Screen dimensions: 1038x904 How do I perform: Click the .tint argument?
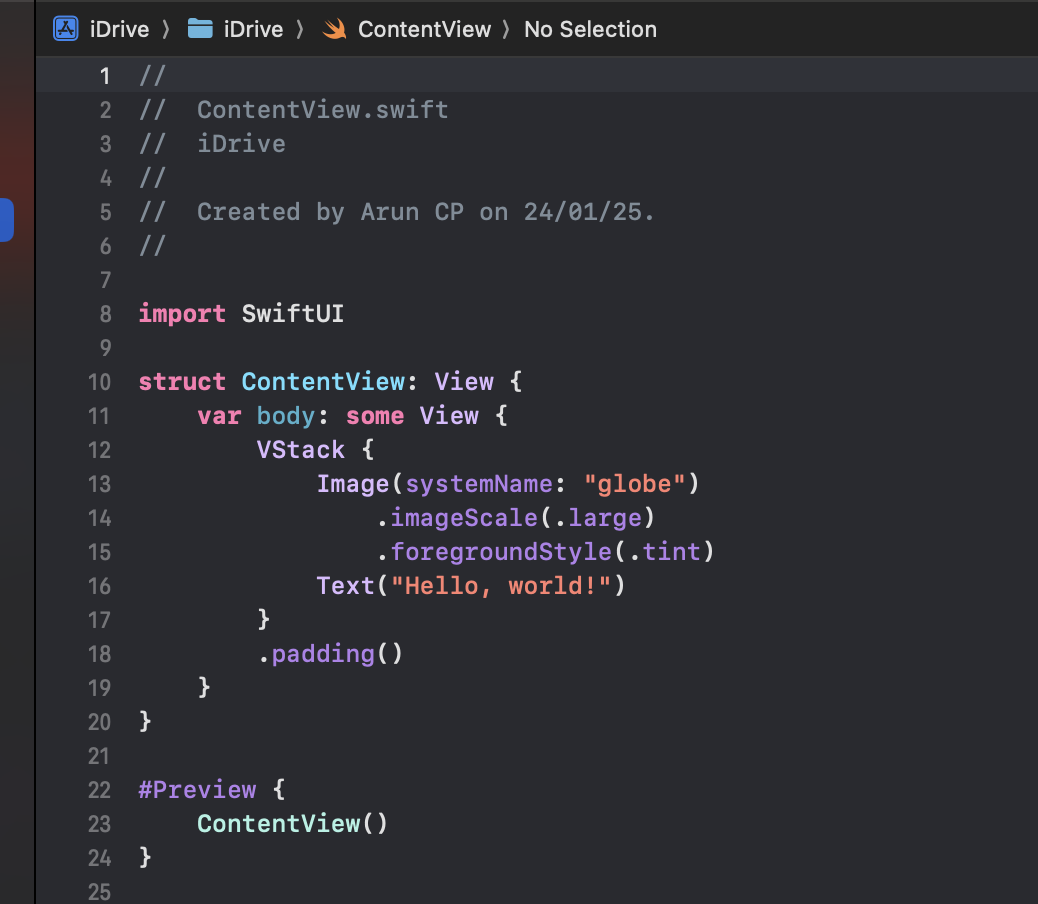(665, 552)
